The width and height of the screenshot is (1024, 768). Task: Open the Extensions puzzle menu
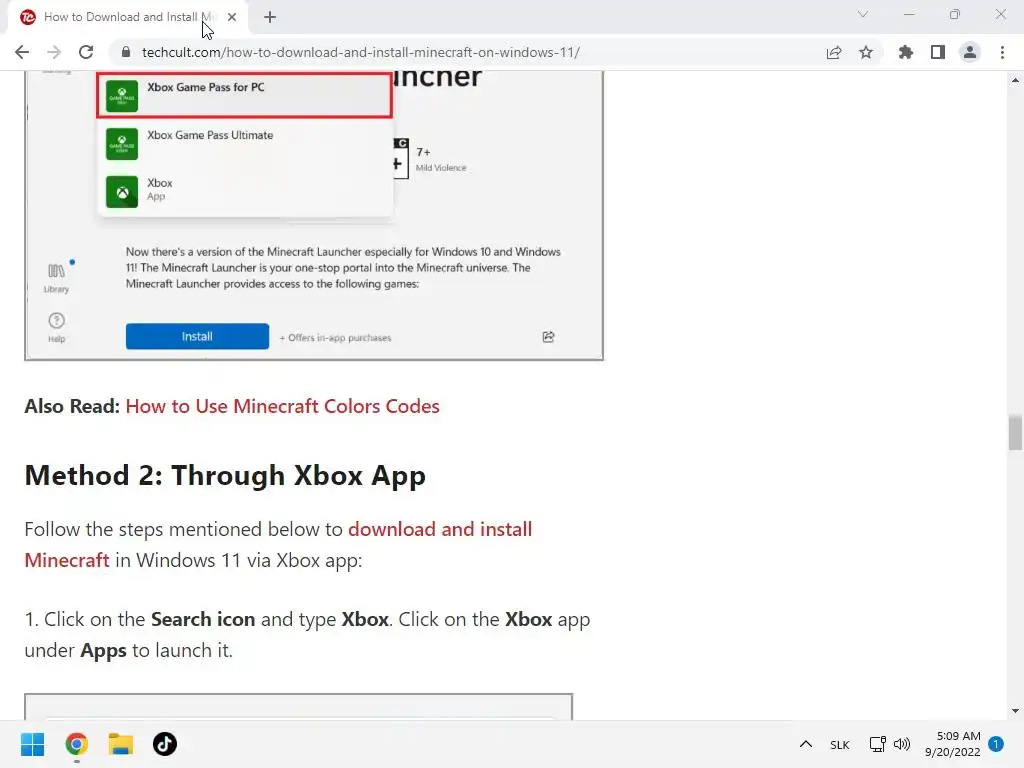point(906,52)
